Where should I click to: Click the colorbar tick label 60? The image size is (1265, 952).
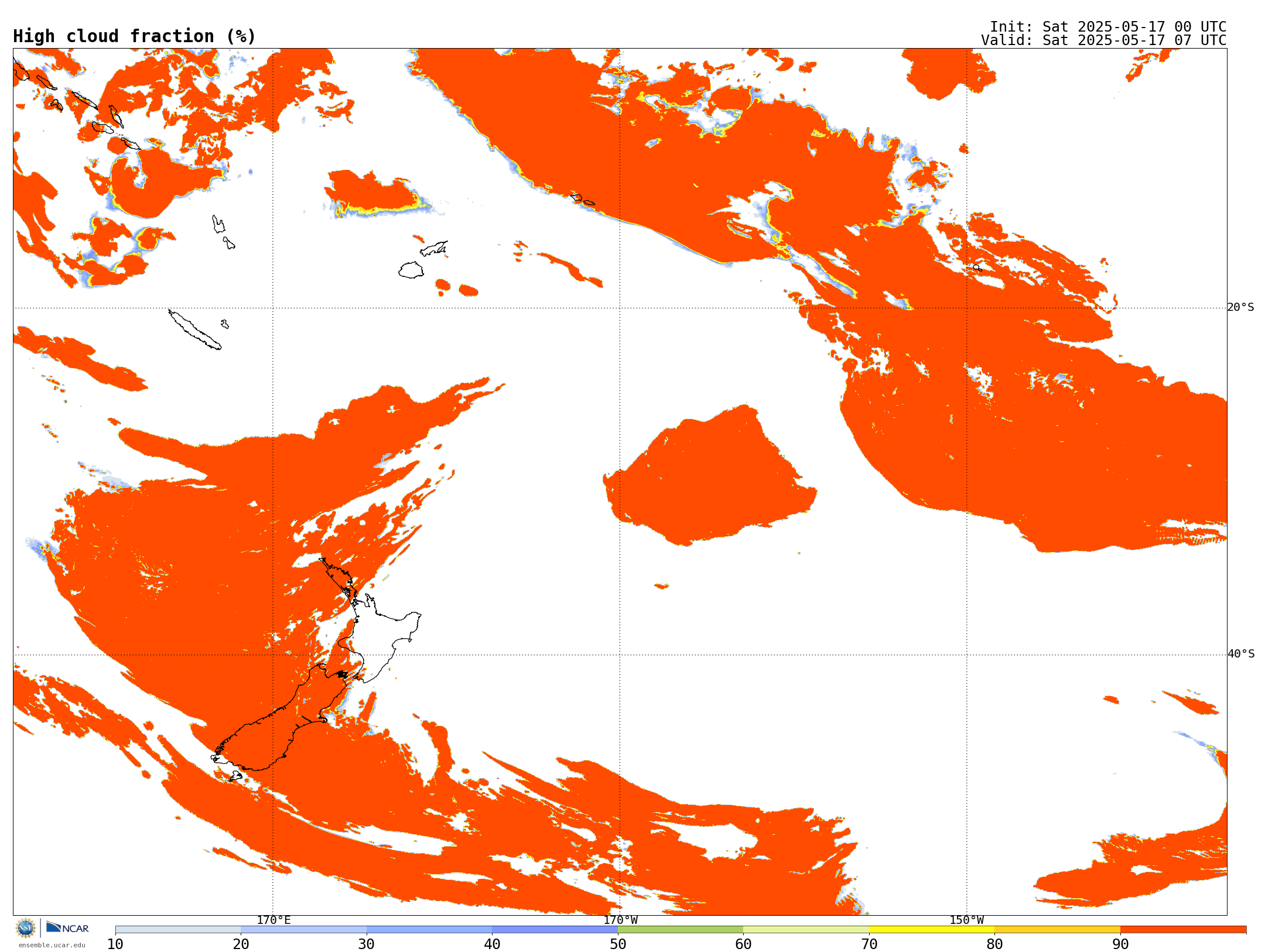click(743, 944)
